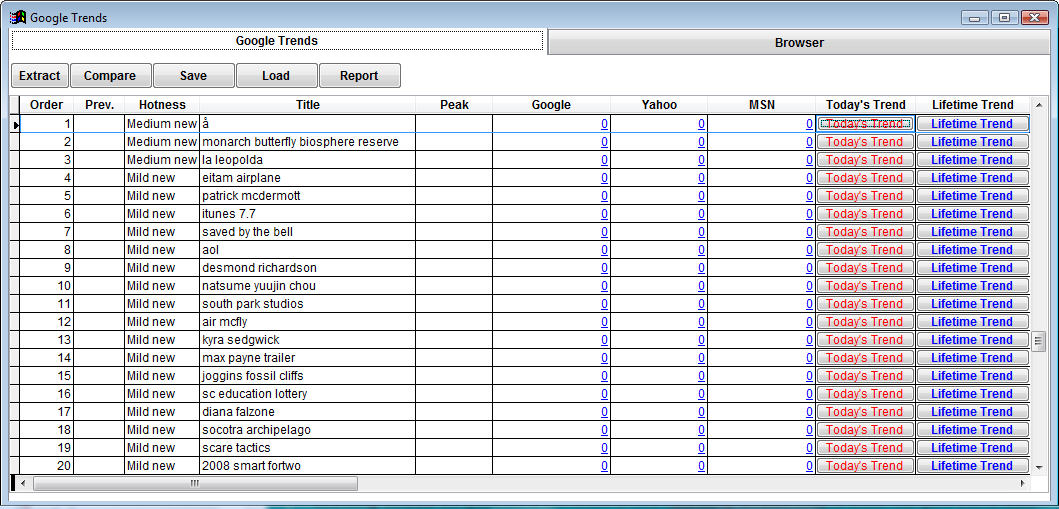Image resolution: width=1059 pixels, height=509 pixels.
Task: Click the Peak column header
Action: (x=454, y=105)
